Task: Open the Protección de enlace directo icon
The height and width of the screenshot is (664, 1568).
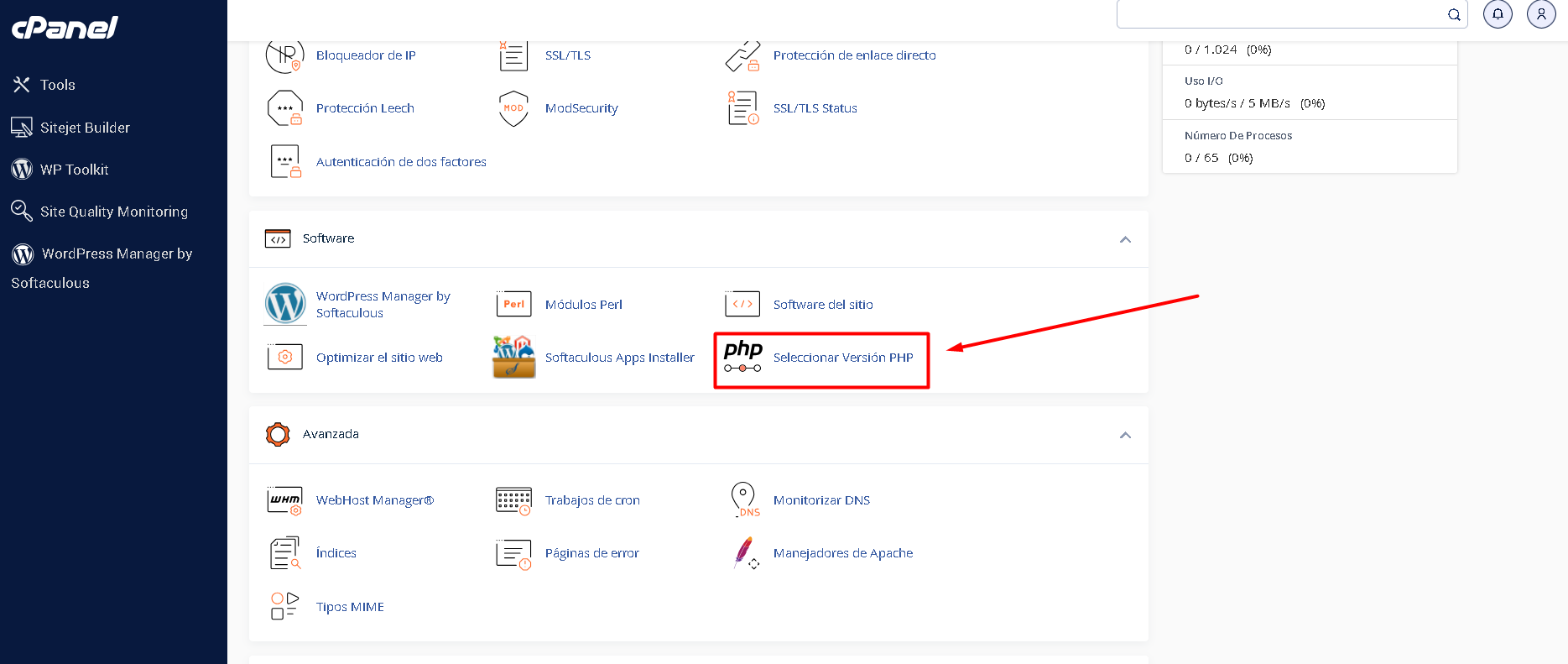Action: pyautogui.click(x=742, y=55)
